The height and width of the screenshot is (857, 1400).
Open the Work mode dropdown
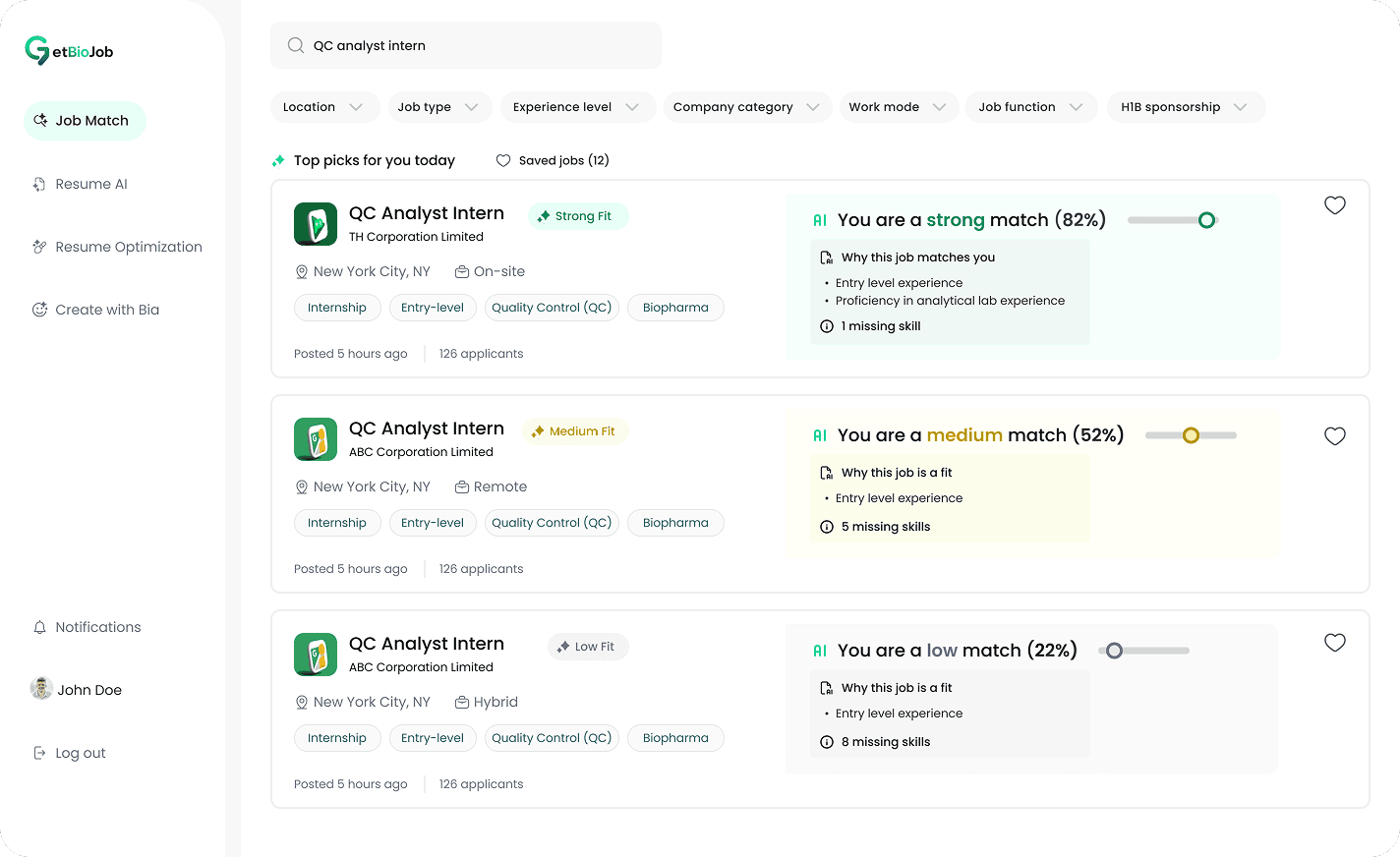click(x=899, y=107)
